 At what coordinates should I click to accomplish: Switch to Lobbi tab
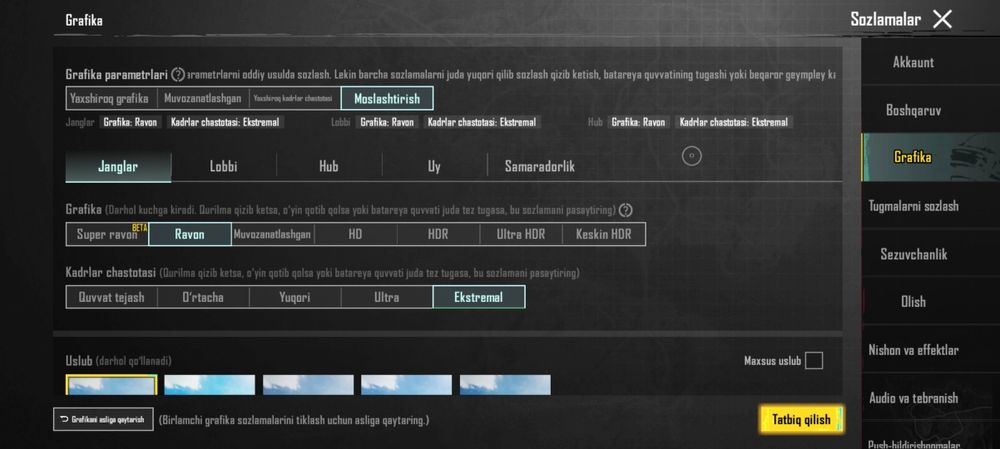[223, 167]
